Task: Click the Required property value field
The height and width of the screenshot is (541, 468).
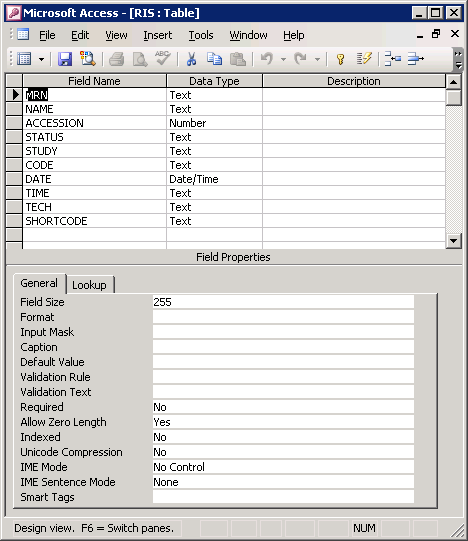Action: coord(283,407)
